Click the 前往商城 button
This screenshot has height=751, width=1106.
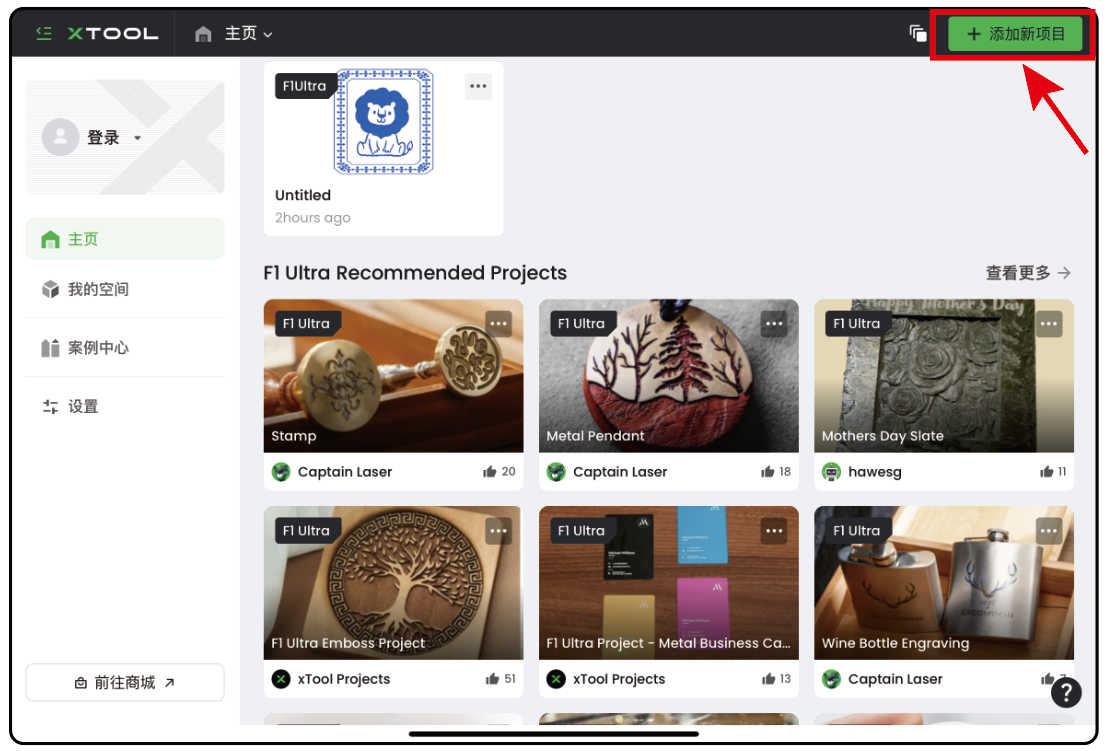(x=125, y=682)
